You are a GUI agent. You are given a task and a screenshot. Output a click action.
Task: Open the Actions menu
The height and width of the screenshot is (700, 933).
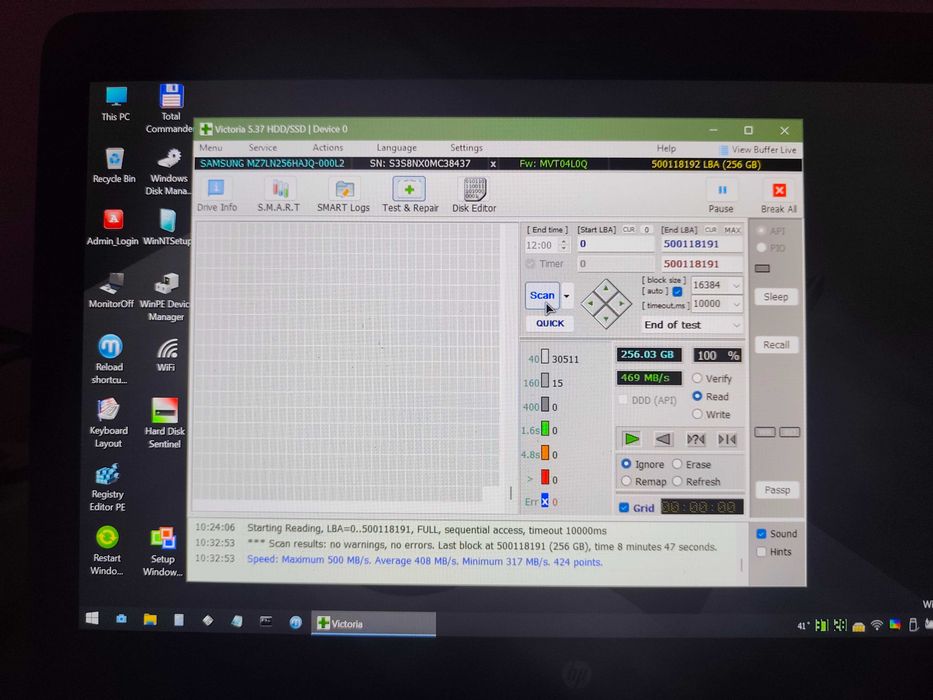[x=328, y=148]
